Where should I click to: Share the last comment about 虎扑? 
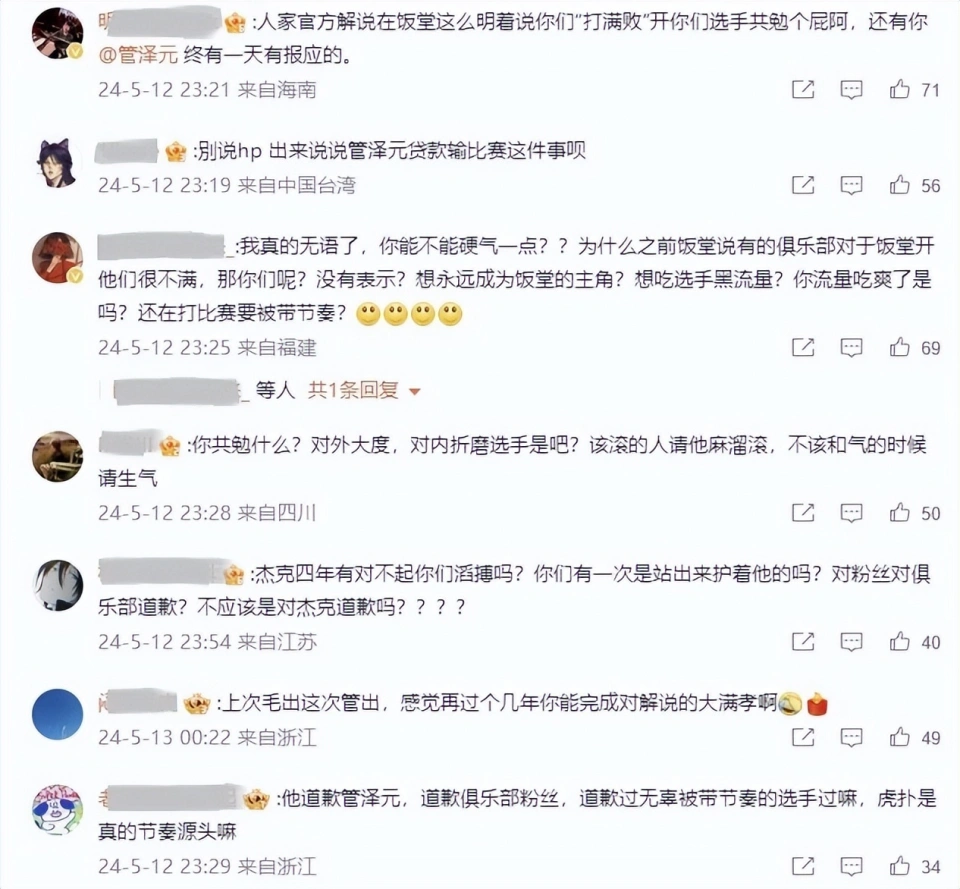pyautogui.click(x=803, y=866)
